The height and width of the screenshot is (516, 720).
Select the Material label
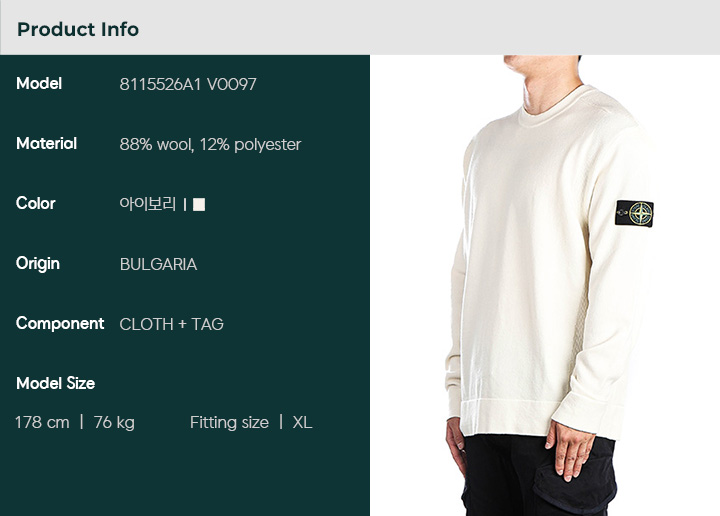point(46,144)
